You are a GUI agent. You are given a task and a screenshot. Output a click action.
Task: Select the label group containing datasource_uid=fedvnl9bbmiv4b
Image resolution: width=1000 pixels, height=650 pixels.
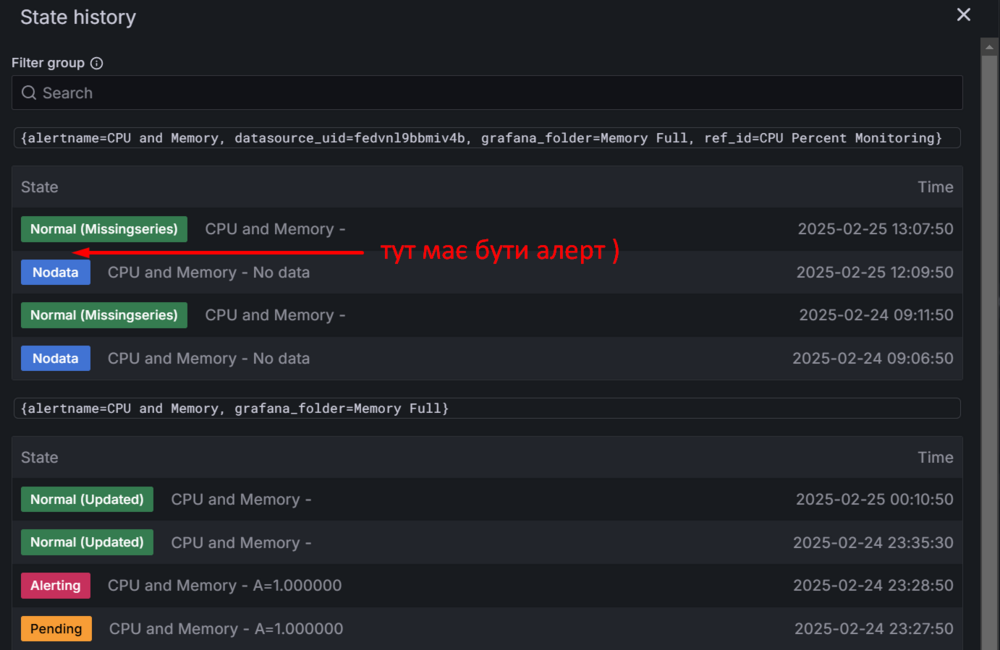486,138
